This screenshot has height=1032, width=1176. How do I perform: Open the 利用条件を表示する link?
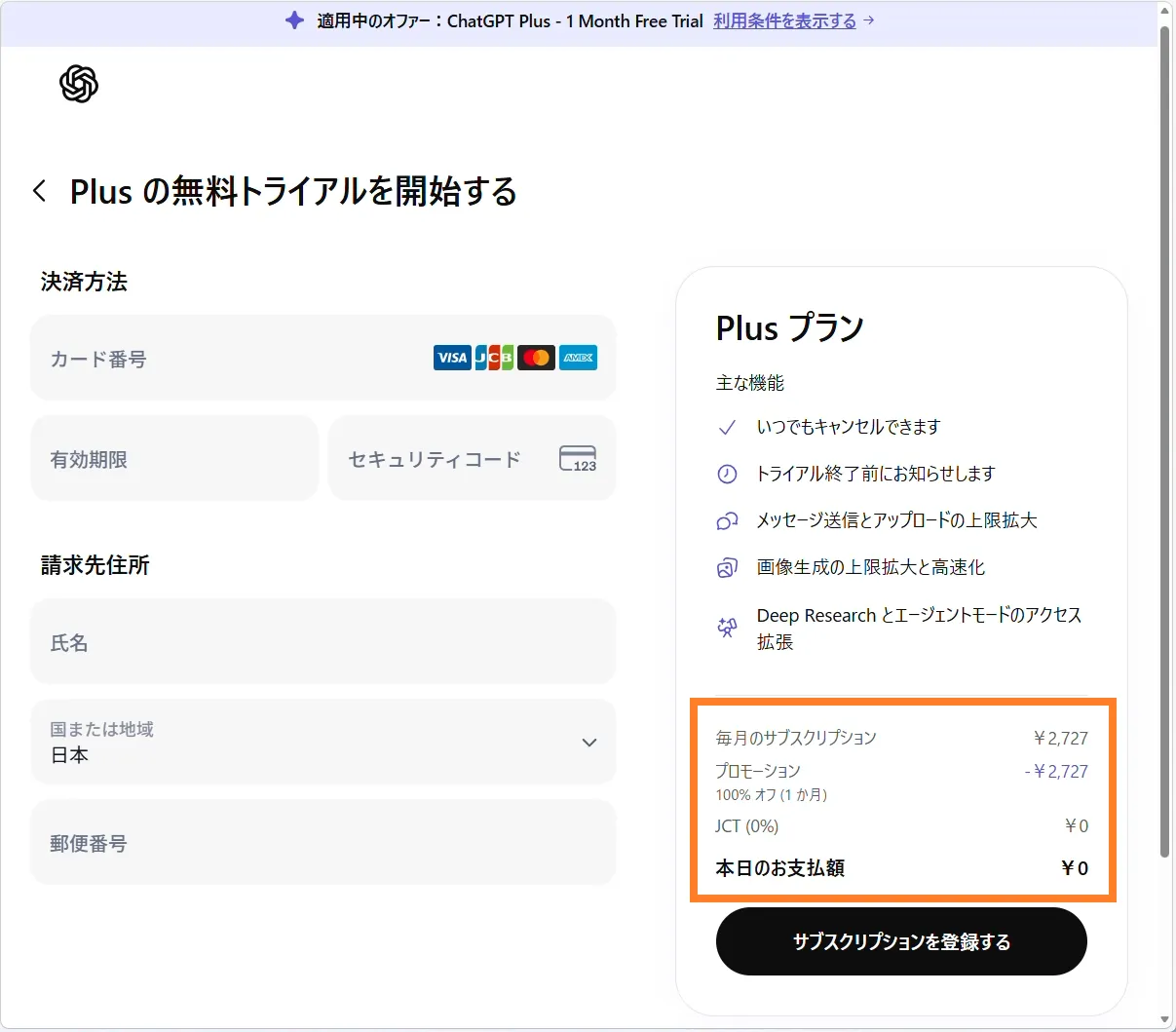tap(784, 20)
